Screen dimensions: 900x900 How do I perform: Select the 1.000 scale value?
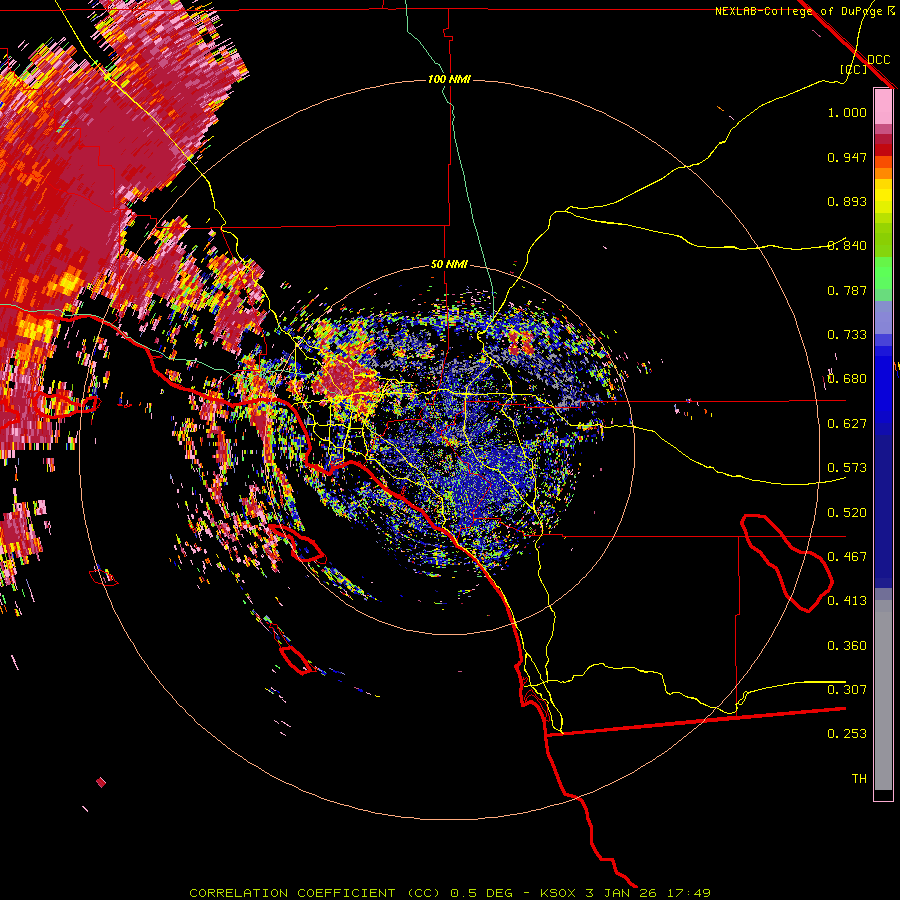[x=847, y=112]
